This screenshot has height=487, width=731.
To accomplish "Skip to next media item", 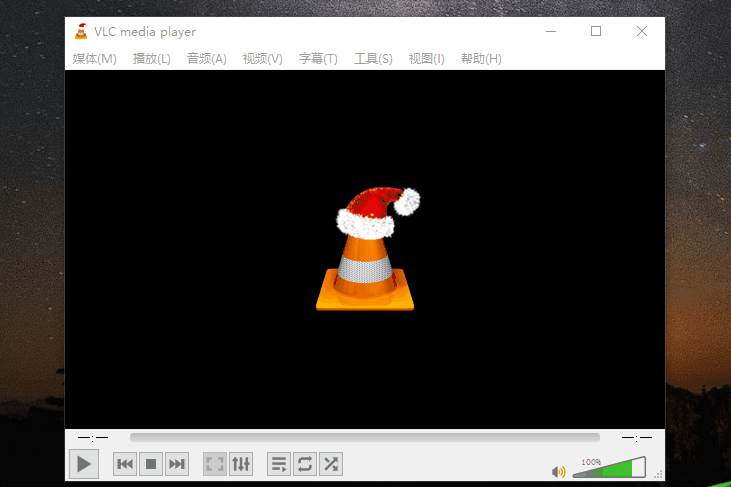I will (177, 464).
